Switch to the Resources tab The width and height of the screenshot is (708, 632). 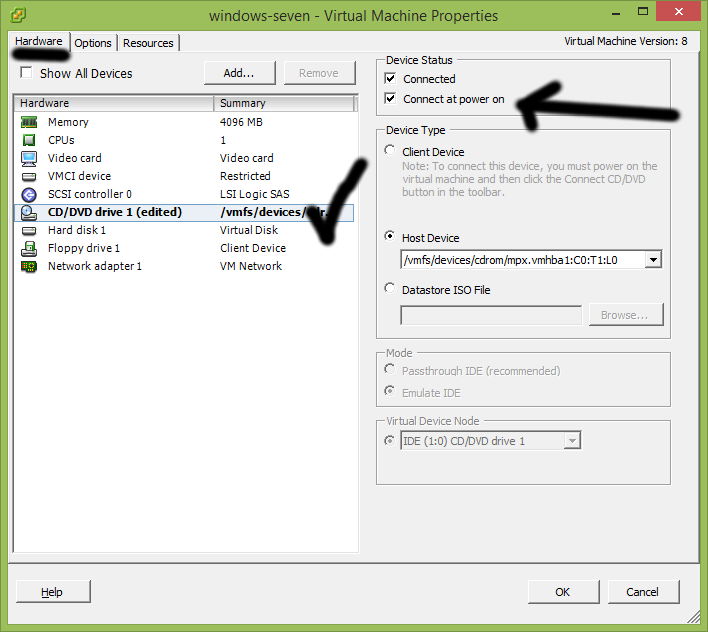pos(148,43)
